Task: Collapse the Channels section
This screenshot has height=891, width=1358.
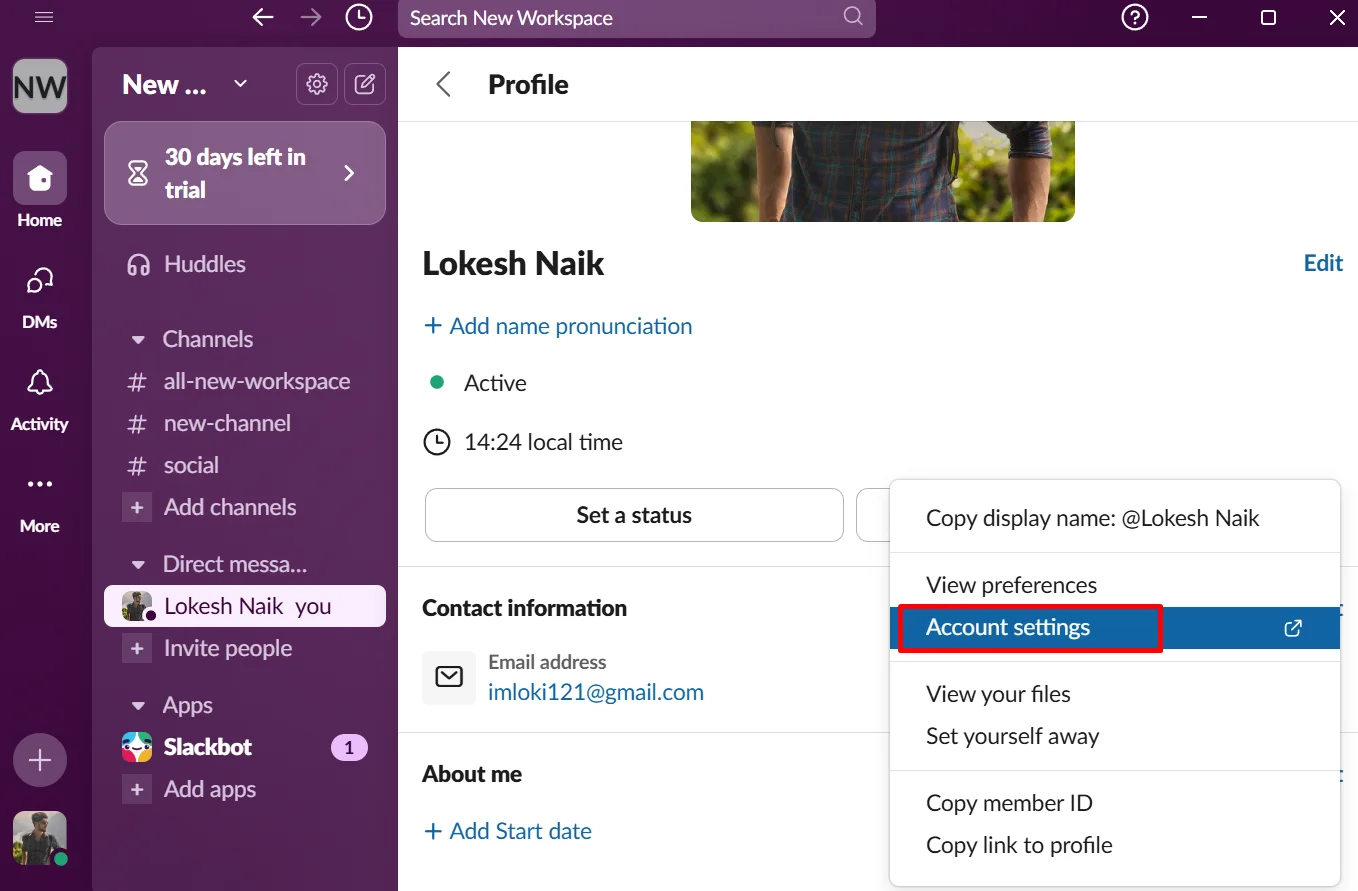Action: click(x=139, y=340)
